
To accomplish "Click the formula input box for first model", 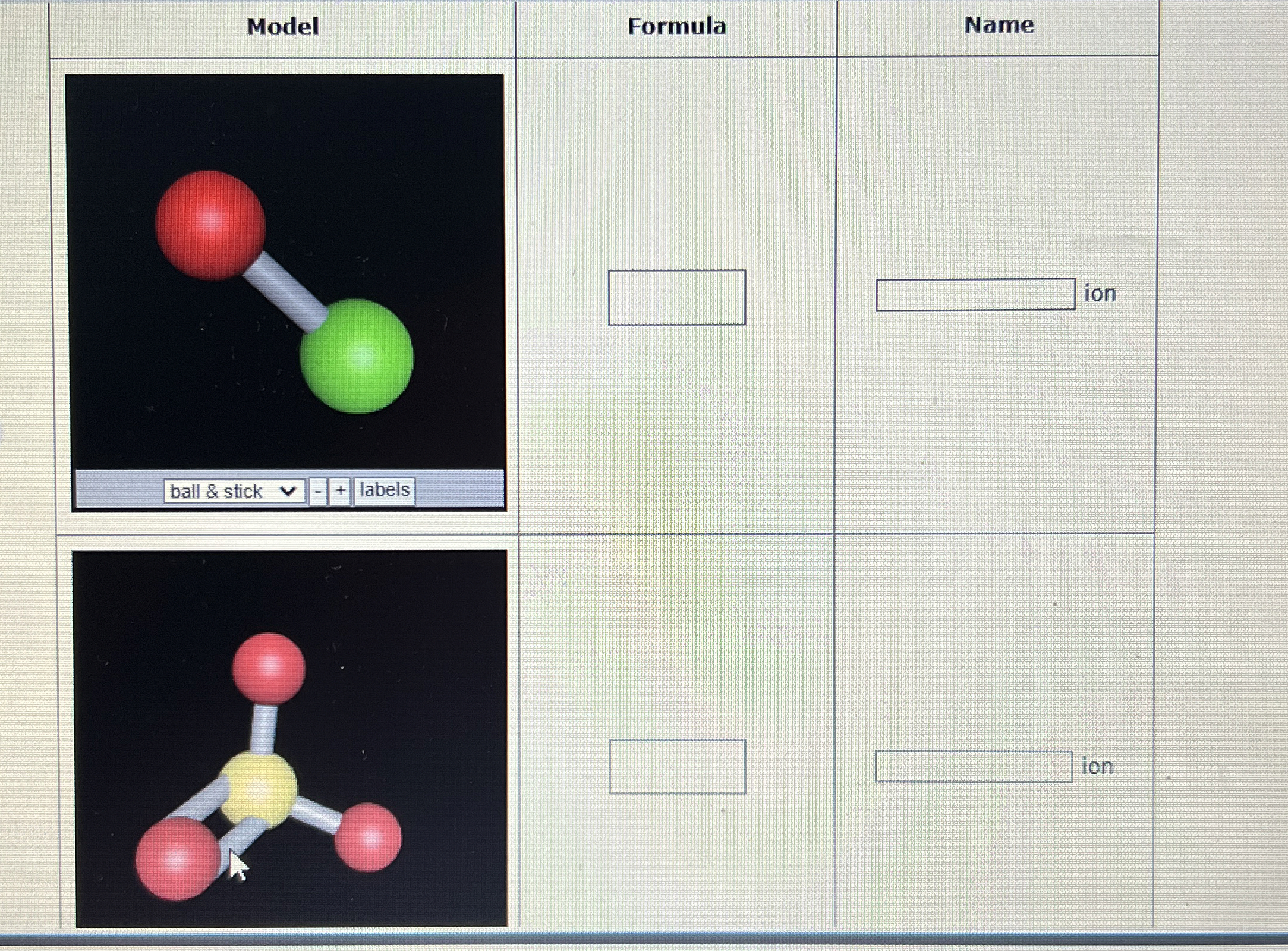I will (676, 298).
